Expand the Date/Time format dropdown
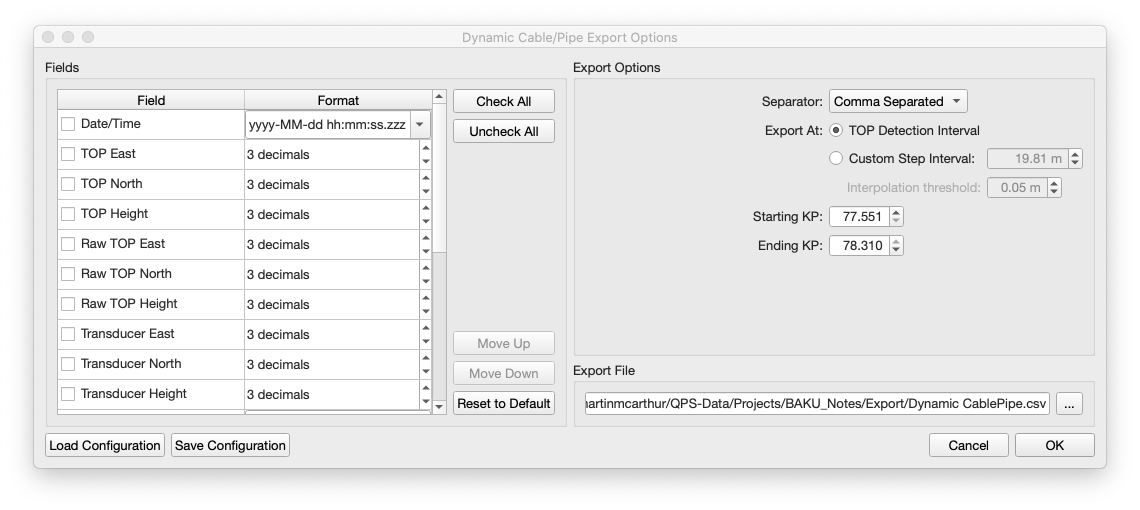The height and width of the screenshot is (510, 1140). (x=421, y=125)
